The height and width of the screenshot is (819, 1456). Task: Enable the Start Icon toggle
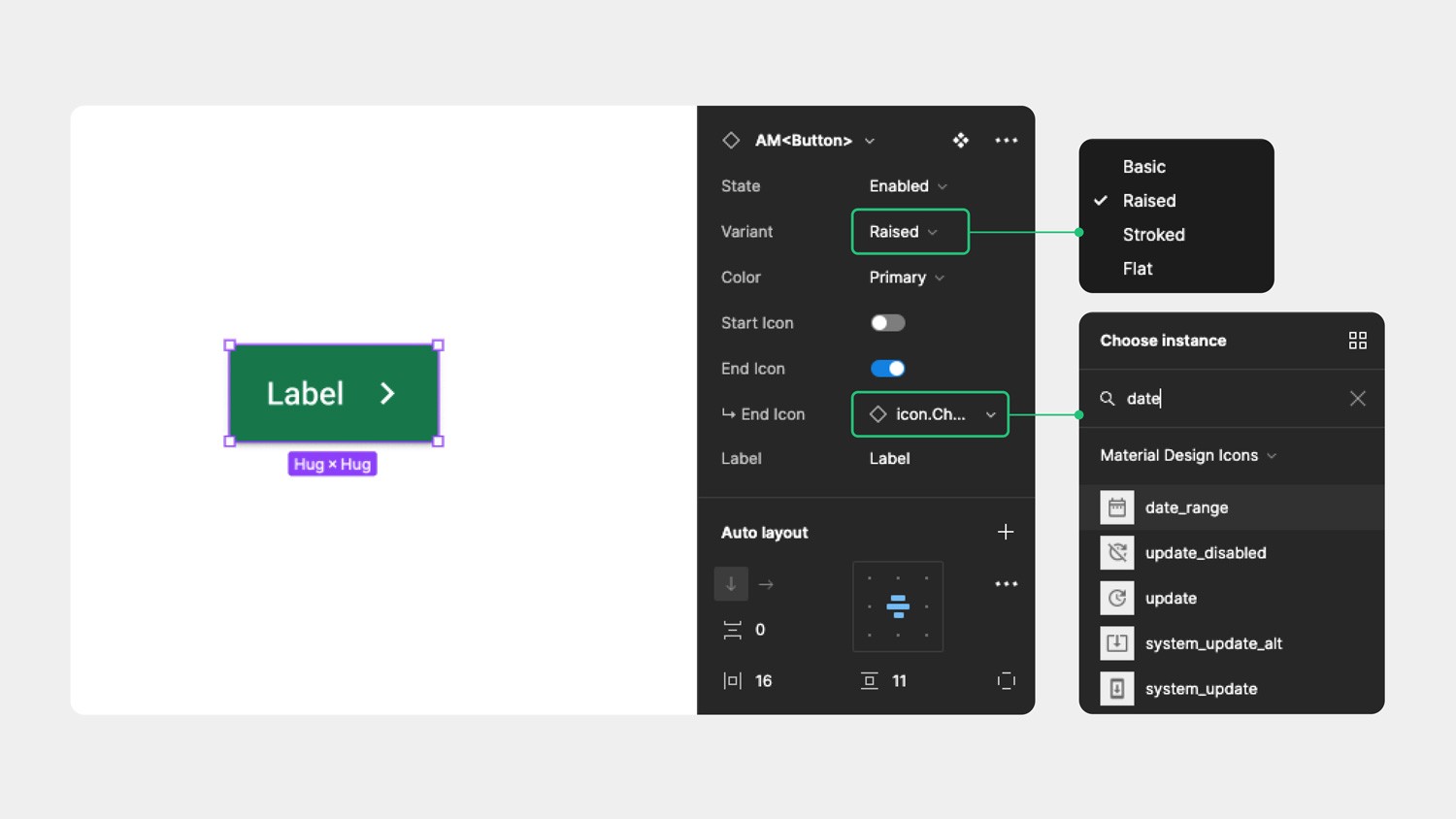(886, 322)
